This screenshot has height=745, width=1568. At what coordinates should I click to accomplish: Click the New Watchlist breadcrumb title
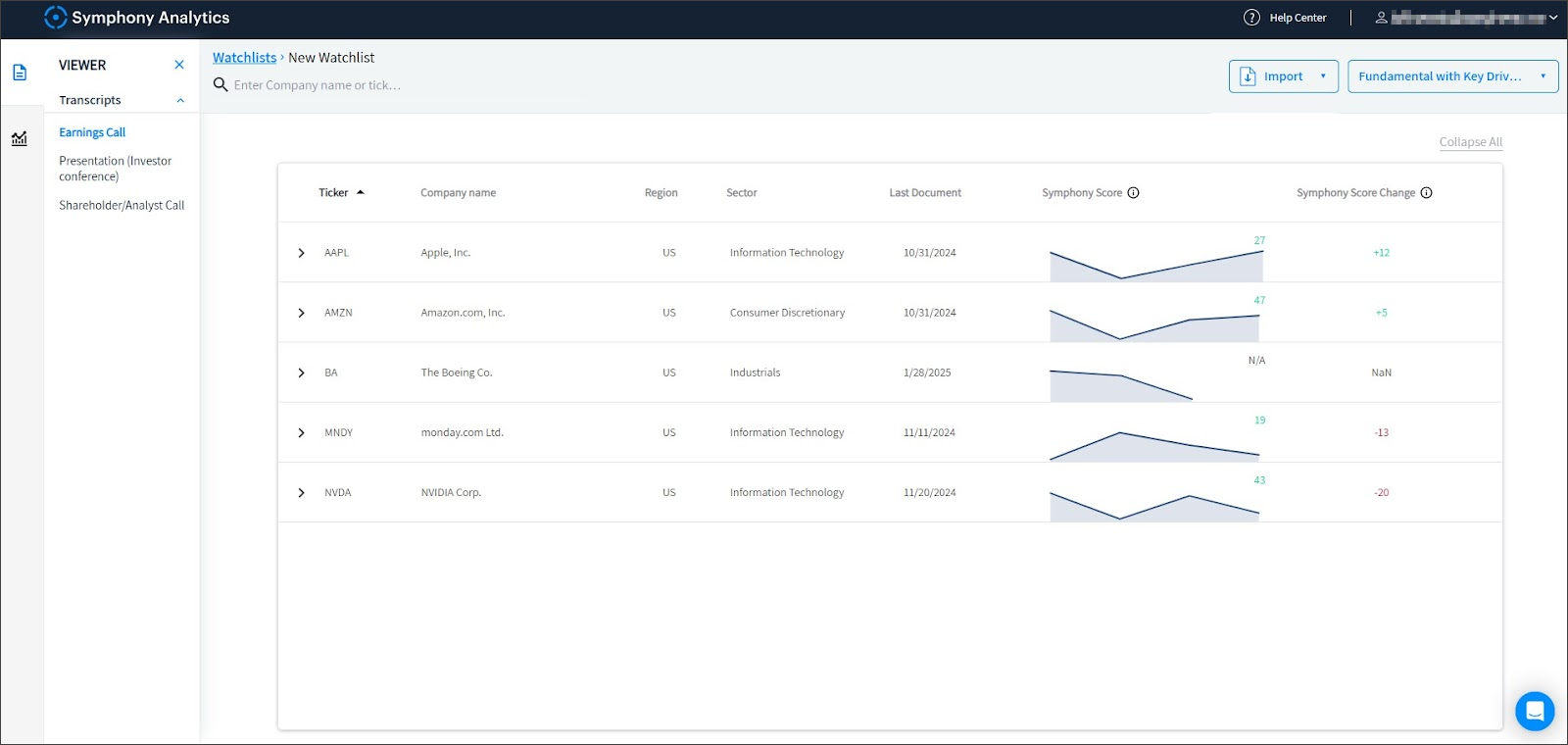point(331,58)
